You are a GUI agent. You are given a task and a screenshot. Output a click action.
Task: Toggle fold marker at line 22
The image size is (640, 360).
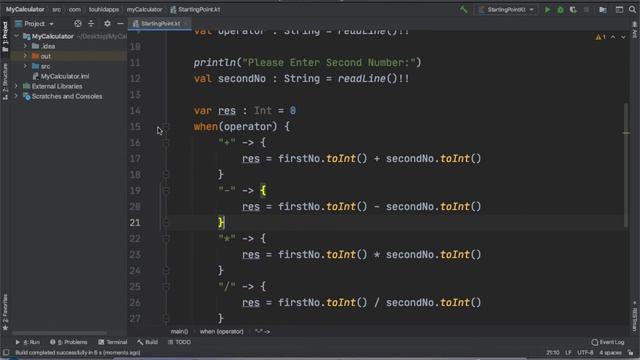(x=166, y=239)
